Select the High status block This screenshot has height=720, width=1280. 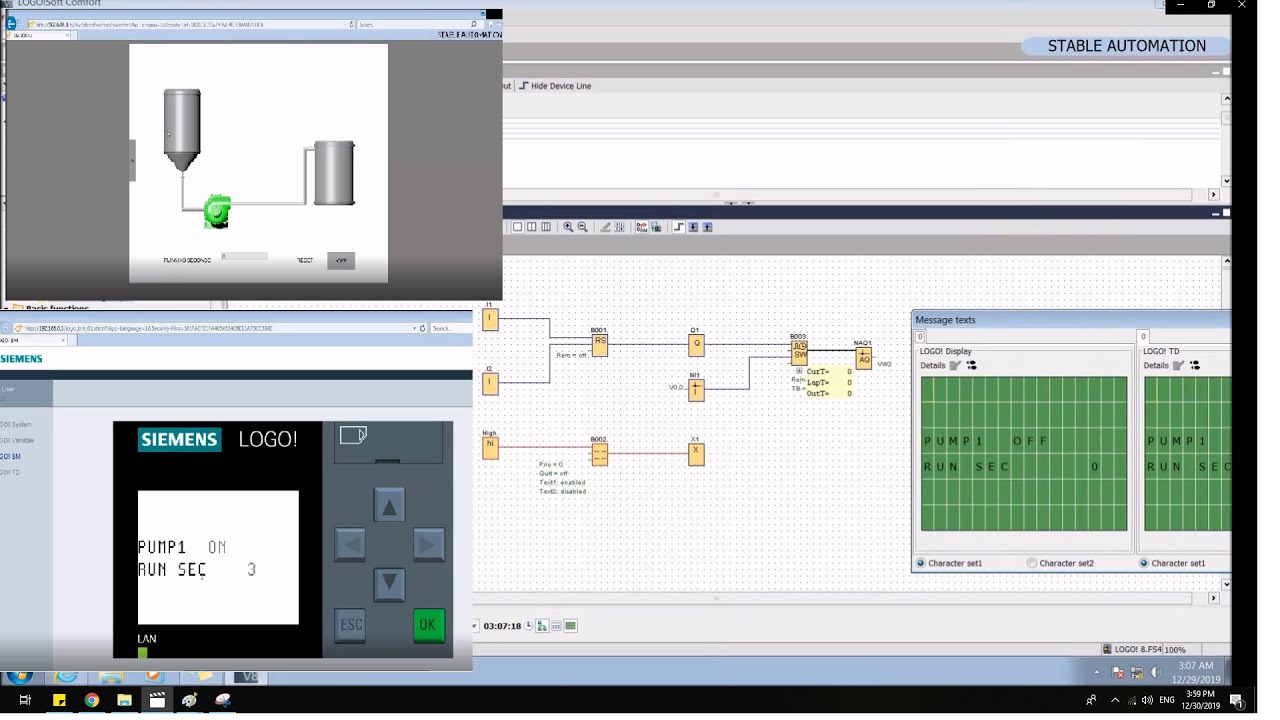[x=490, y=448]
